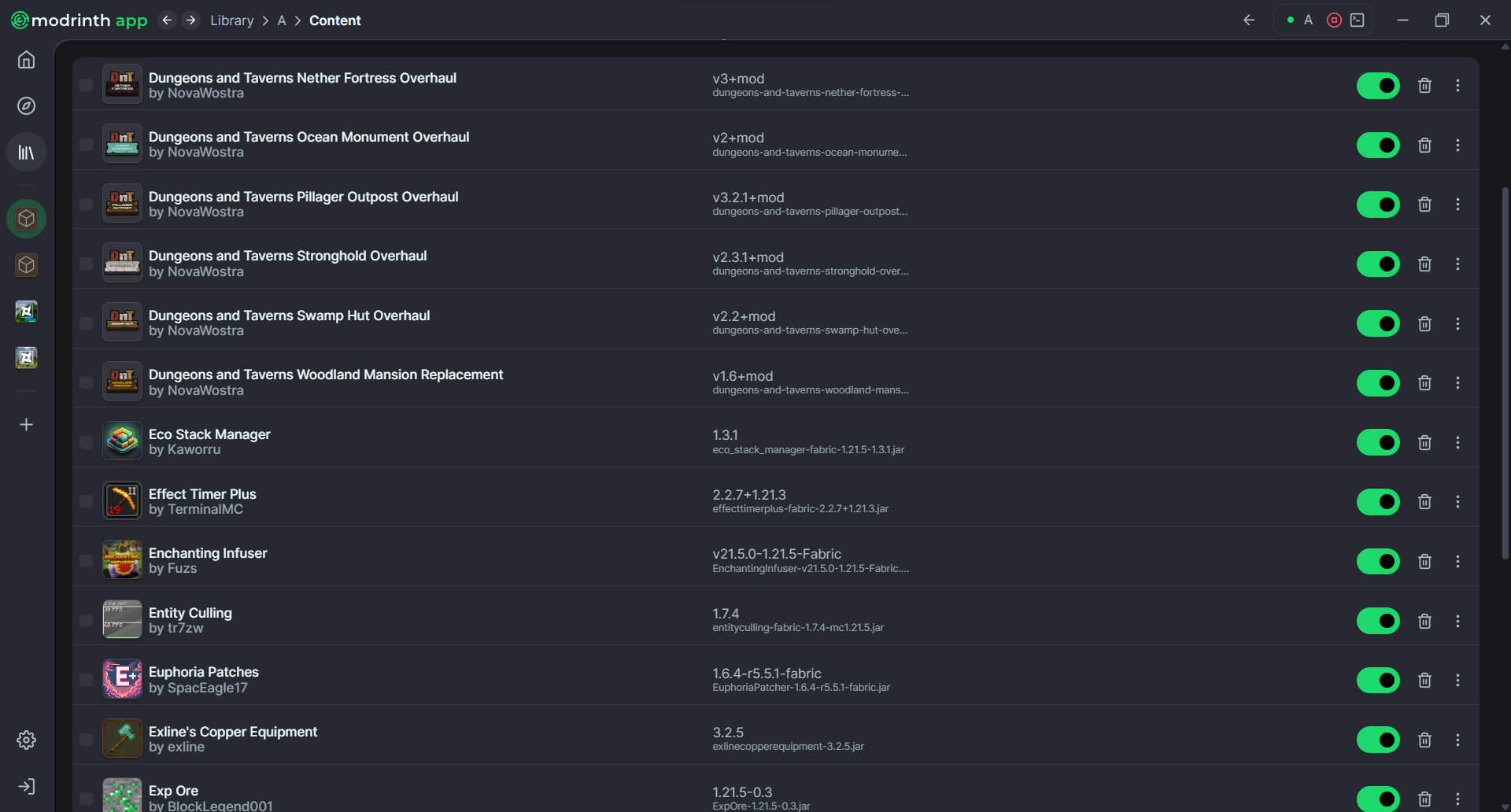The height and width of the screenshot is (812, 1511).
Task: Open the active instance cube icon in sidebar
Action: [26, 219]
